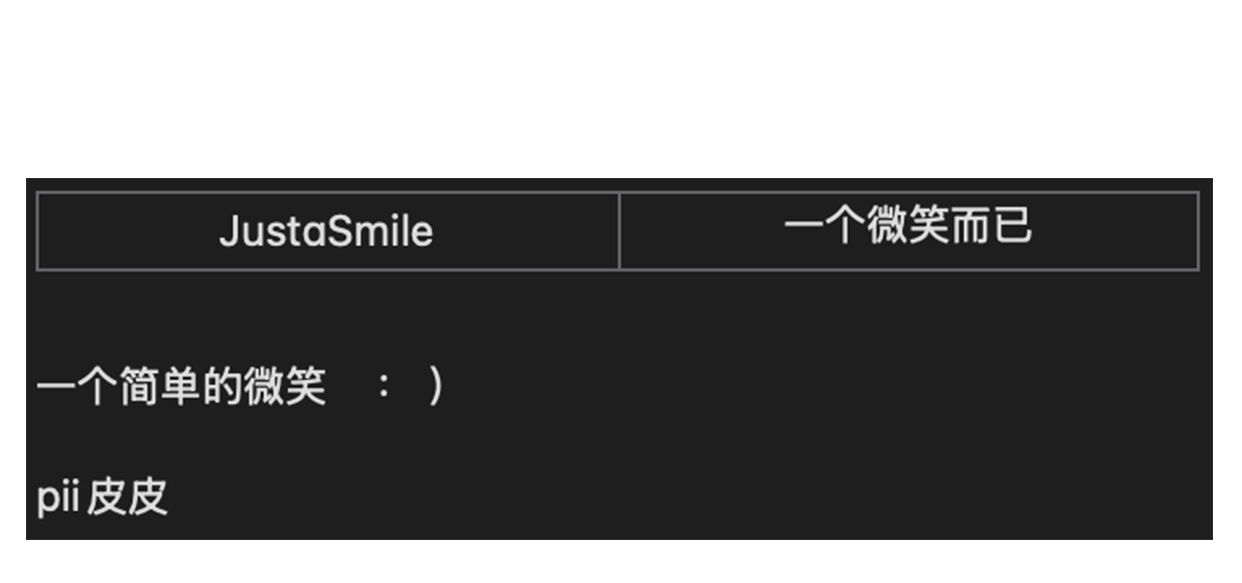Click the letter J in JustaSmile

227,232
